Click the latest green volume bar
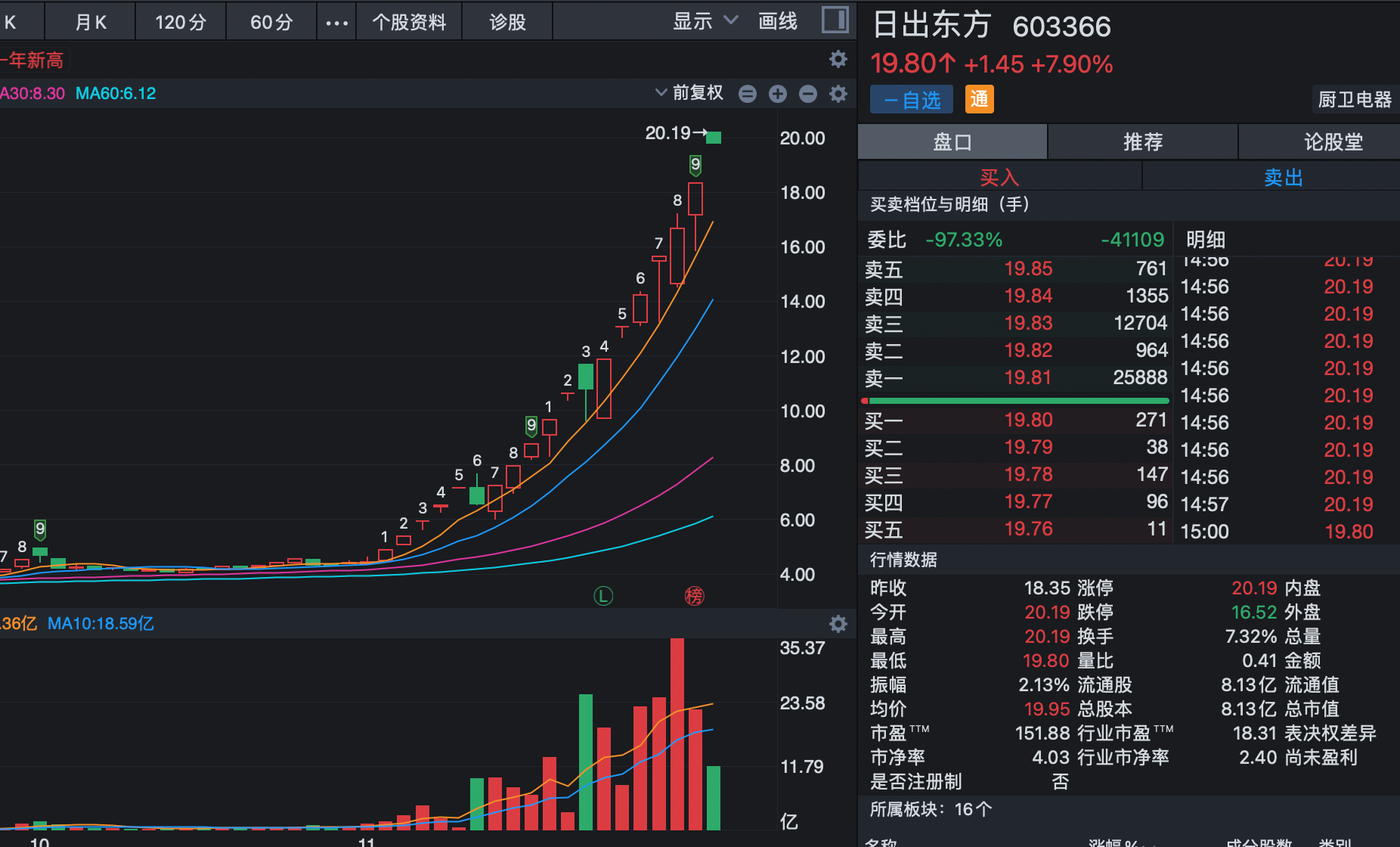 tap(714, 798)
